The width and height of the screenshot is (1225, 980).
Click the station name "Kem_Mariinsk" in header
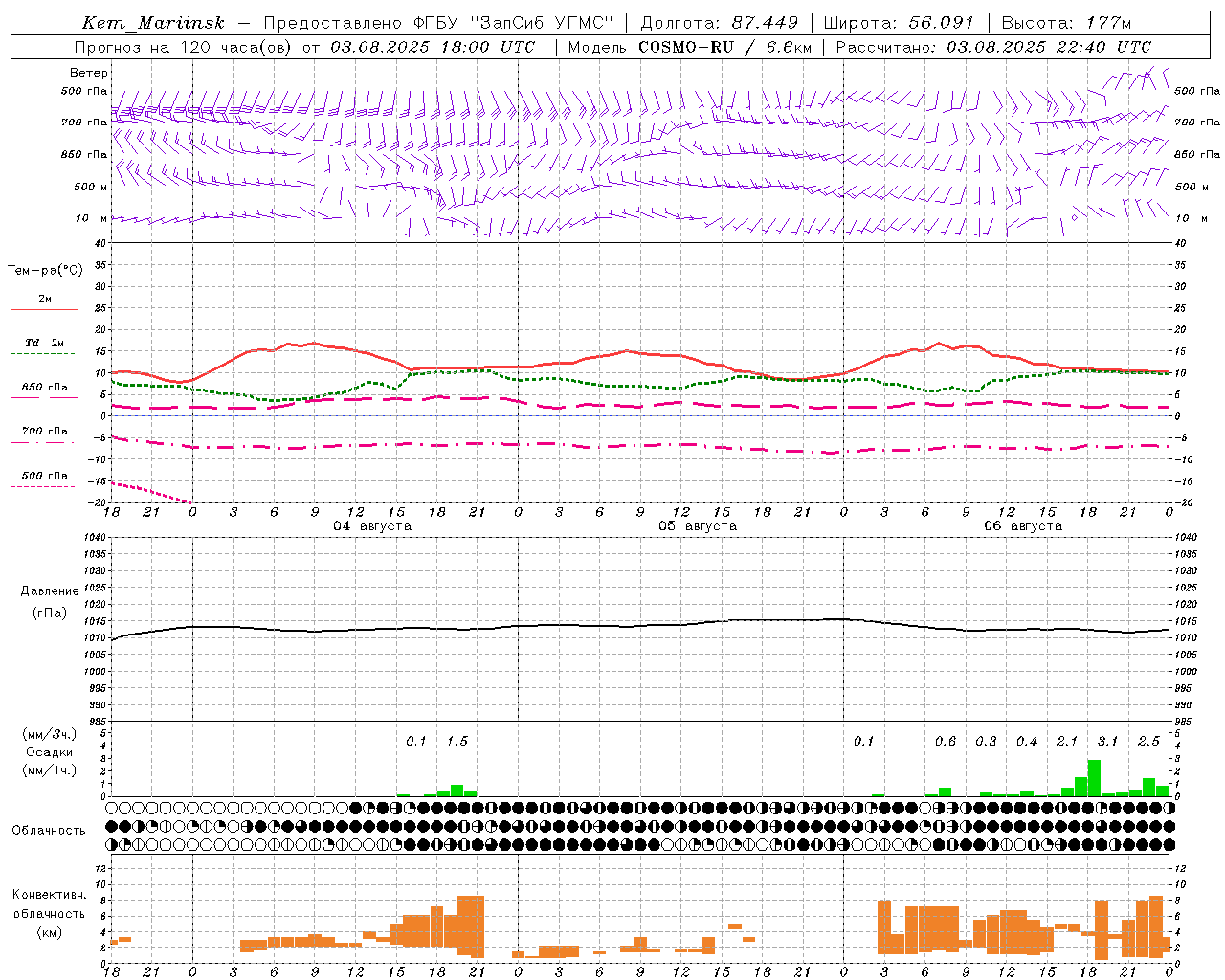[x=154, y=23]
